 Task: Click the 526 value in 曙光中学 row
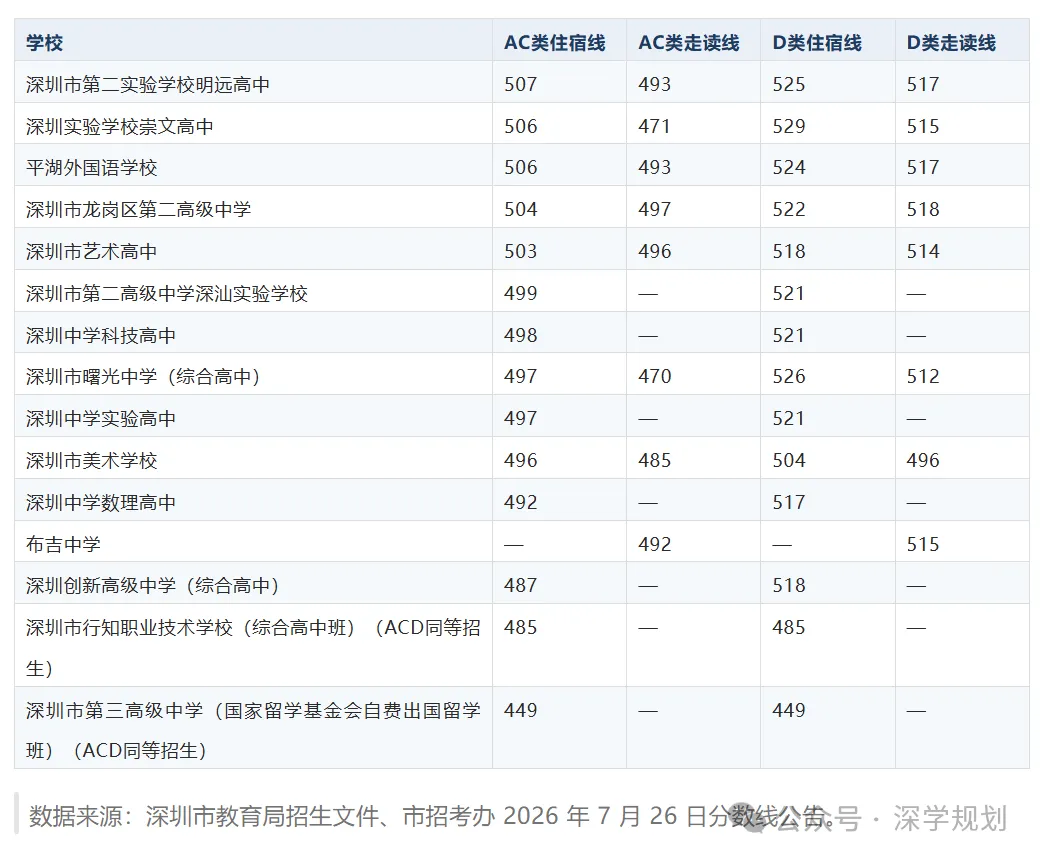tap(789, 376)
